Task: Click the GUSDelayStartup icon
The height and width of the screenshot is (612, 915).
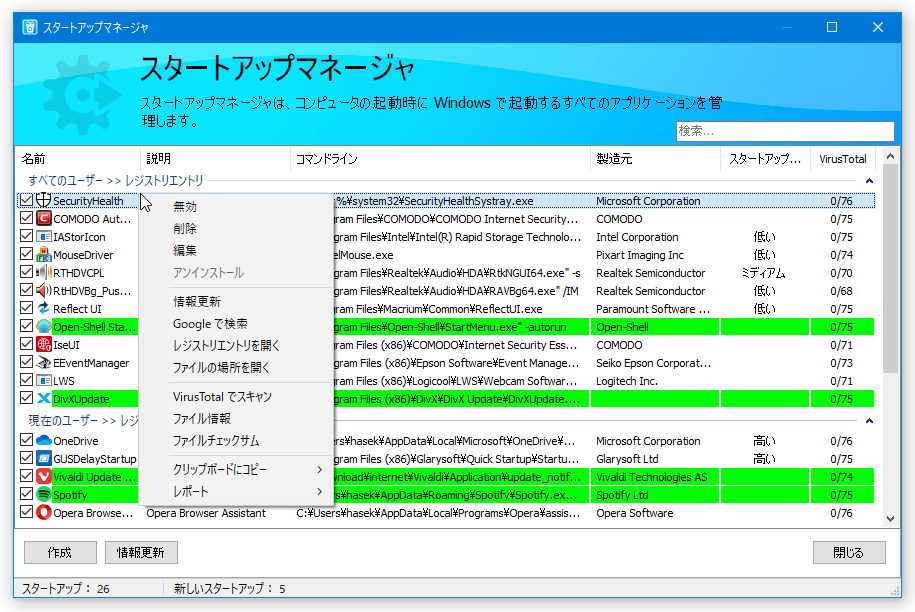Action: (x=44, y=459)
